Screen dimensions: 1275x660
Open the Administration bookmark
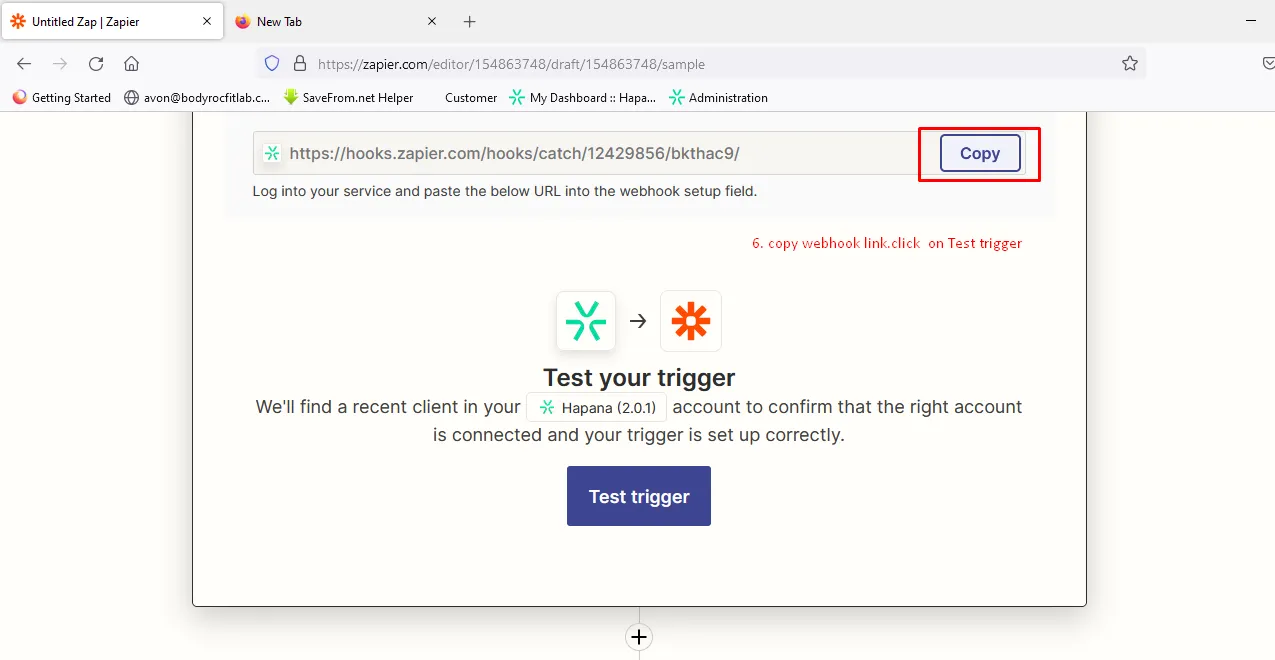(x=718, y=97)
